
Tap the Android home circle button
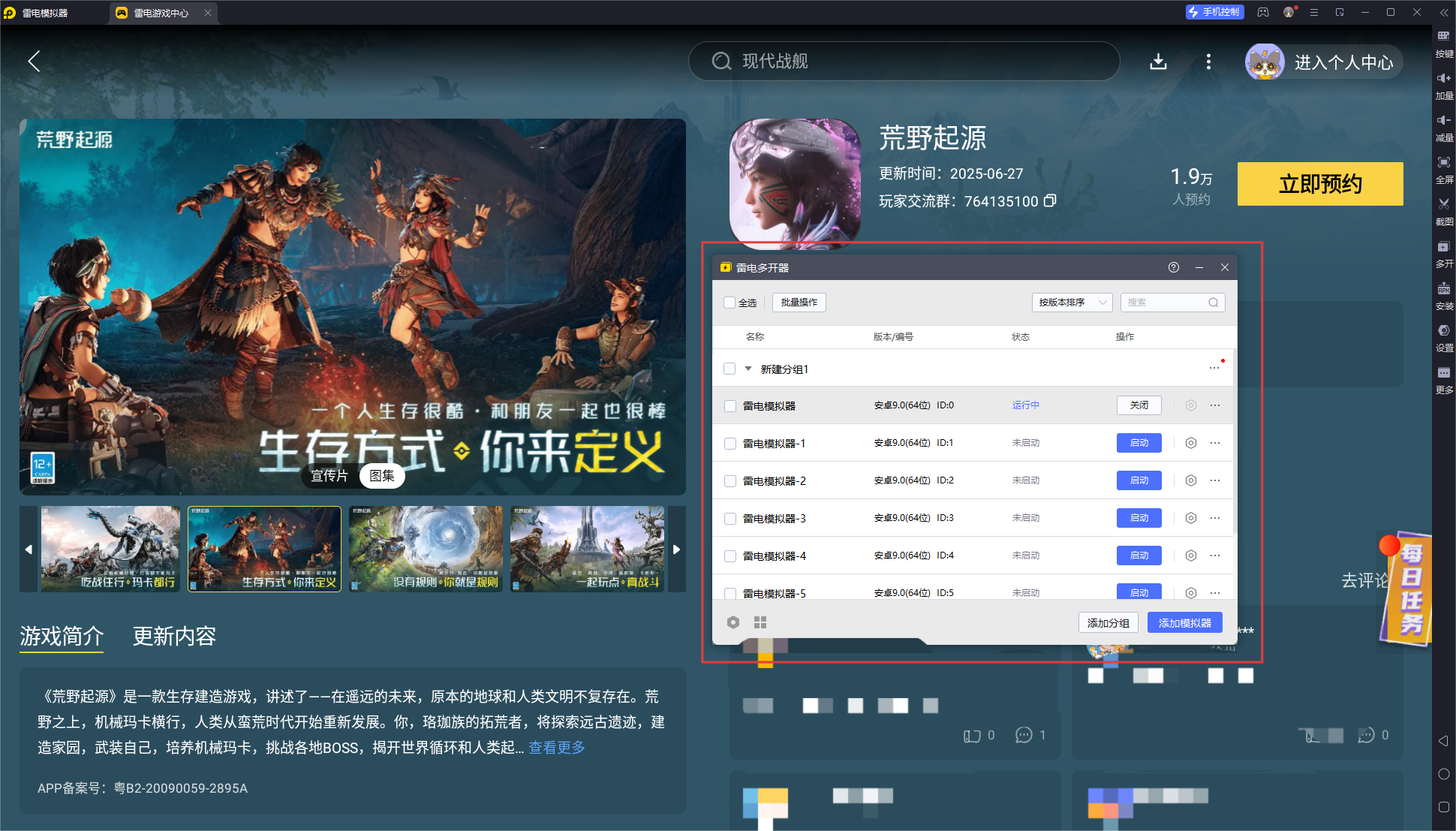click(1443, 774)
